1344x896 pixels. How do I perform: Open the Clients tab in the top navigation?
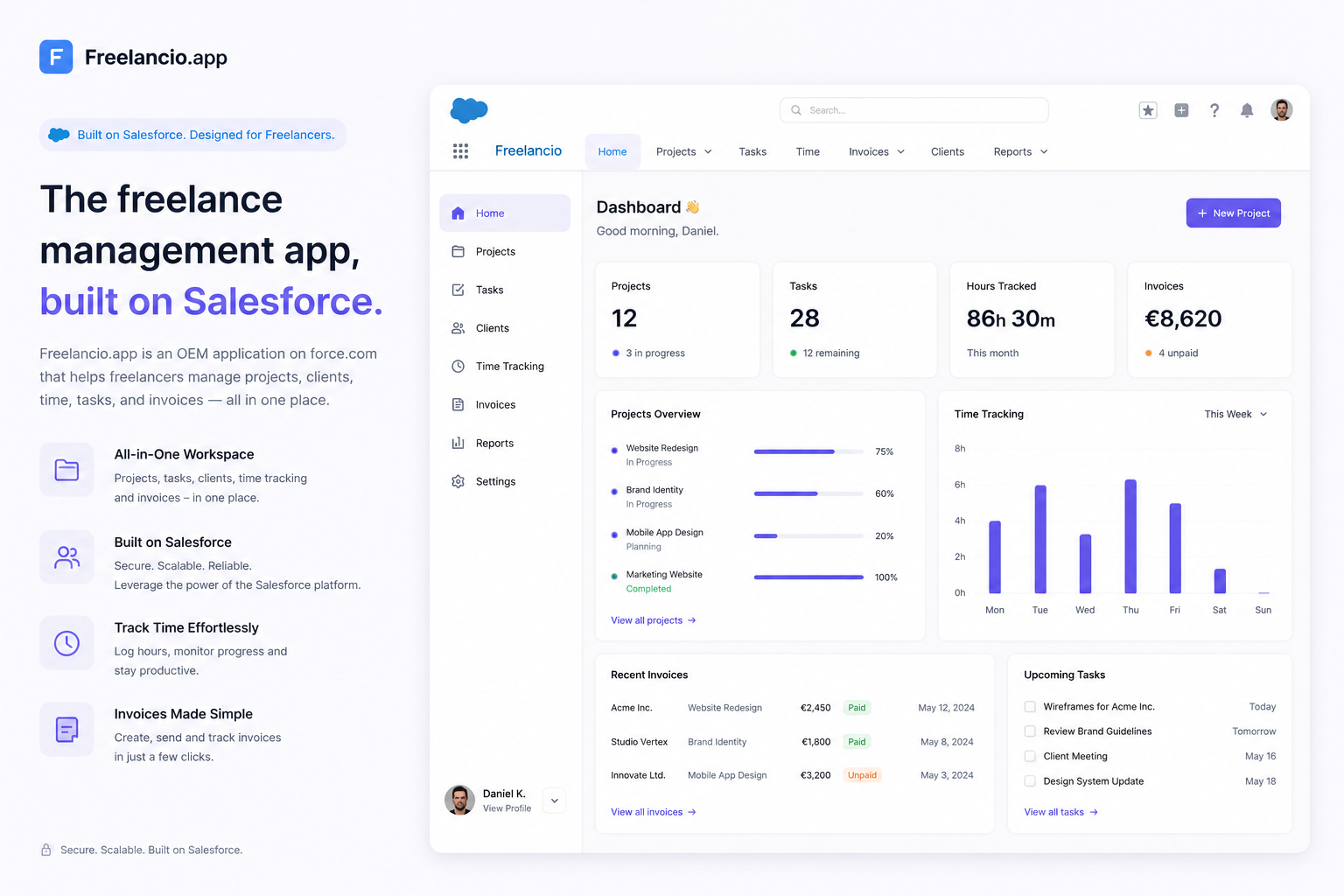[948, 151]
